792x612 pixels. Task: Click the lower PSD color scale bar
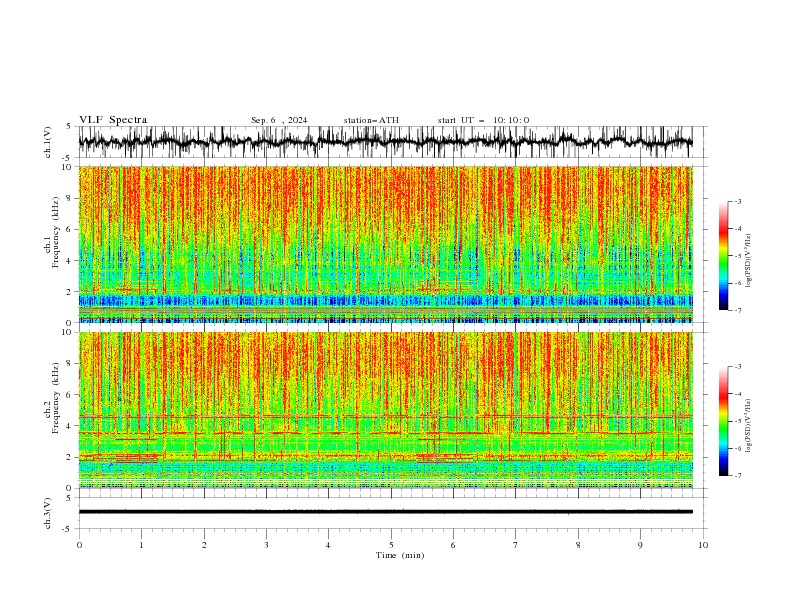723,421
